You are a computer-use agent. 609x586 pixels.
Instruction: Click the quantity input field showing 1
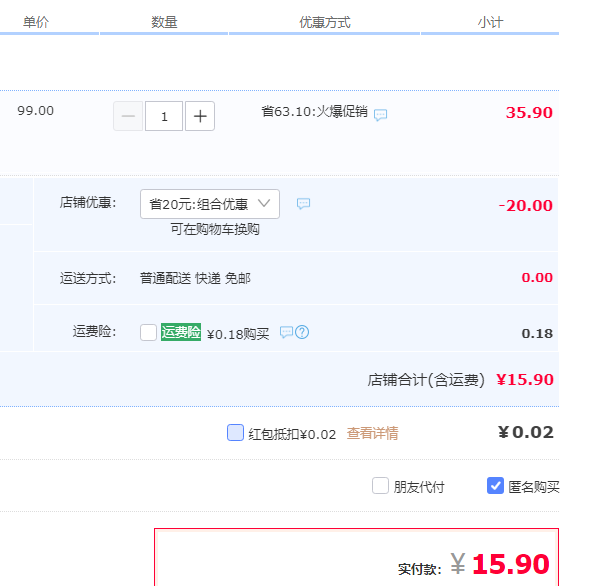[164, 116]
